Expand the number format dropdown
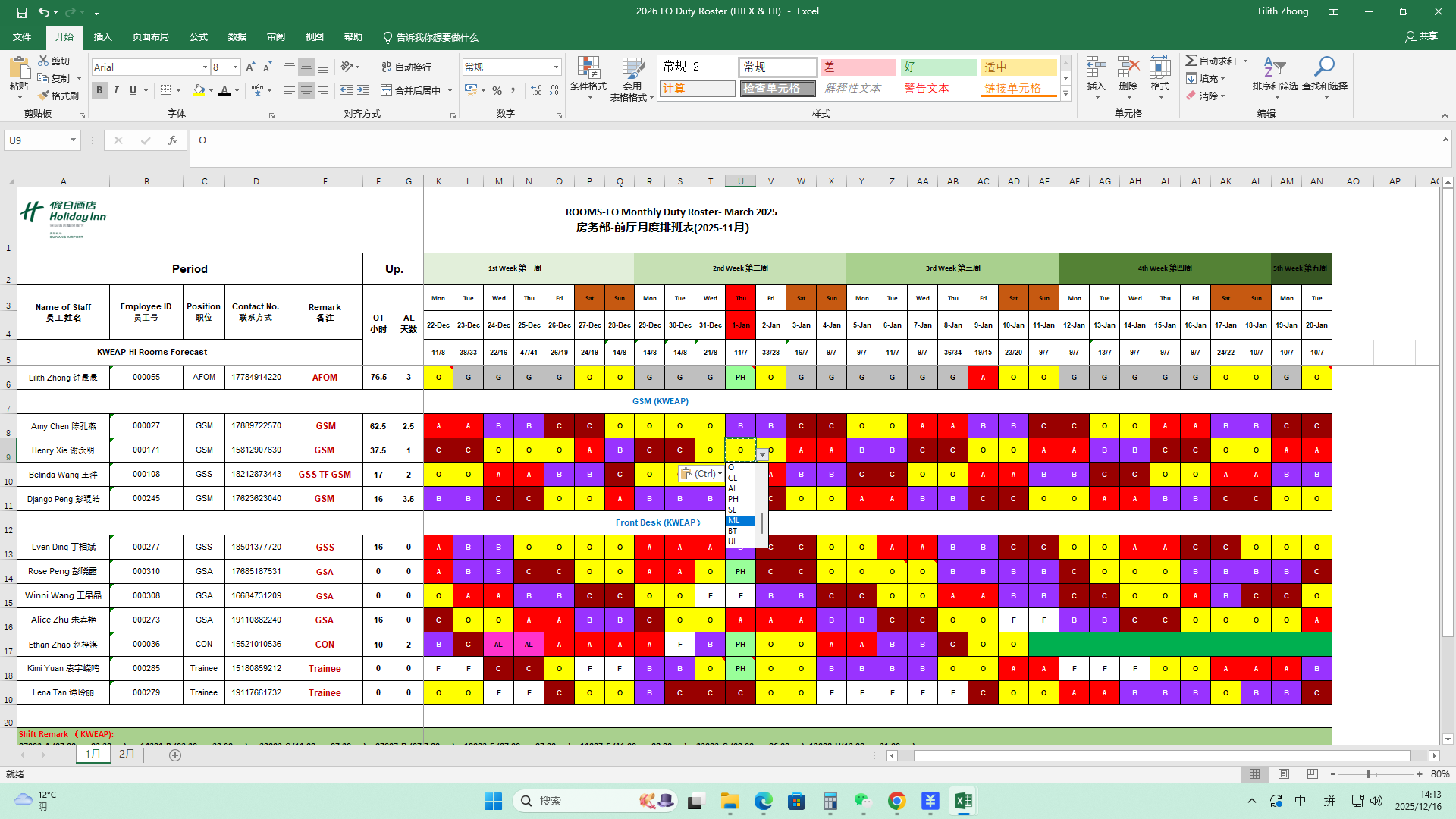Screen dimensions: 1456x819 (x=556, y=67)
